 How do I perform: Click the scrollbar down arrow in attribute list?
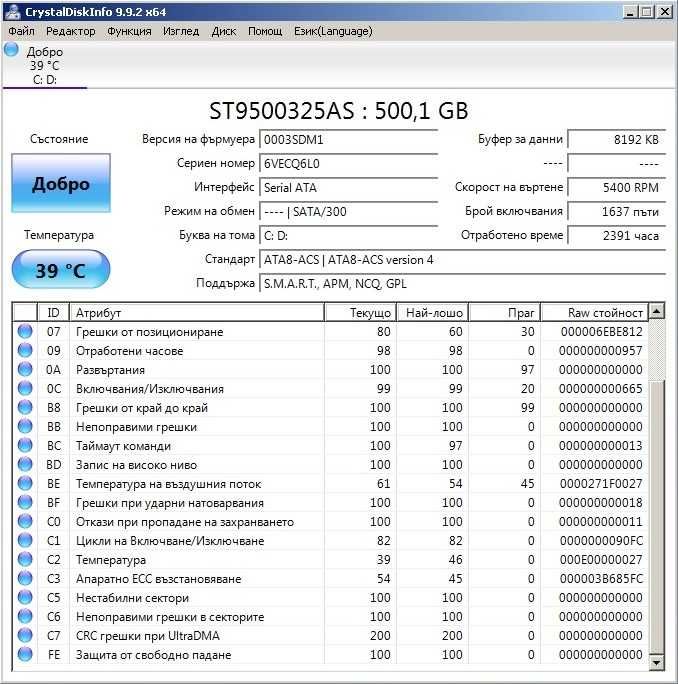[656, 662]
